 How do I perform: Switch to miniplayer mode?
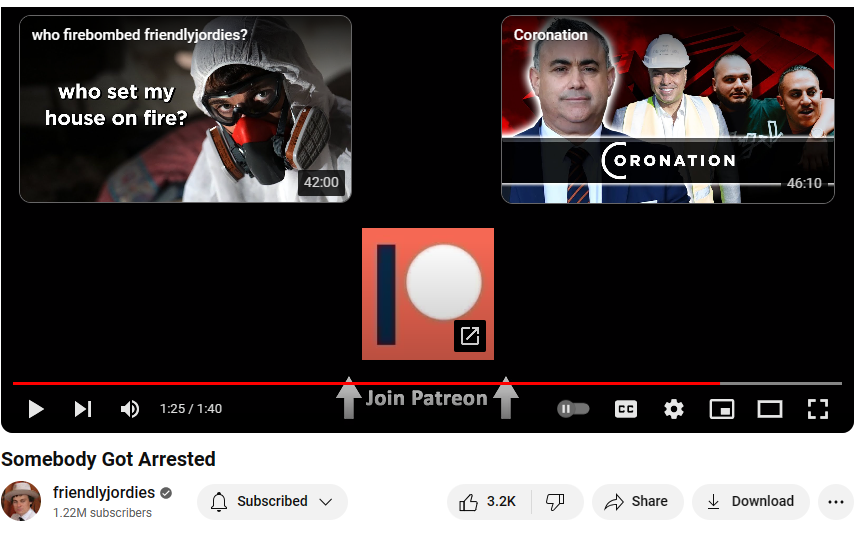(x=721, y=409)
